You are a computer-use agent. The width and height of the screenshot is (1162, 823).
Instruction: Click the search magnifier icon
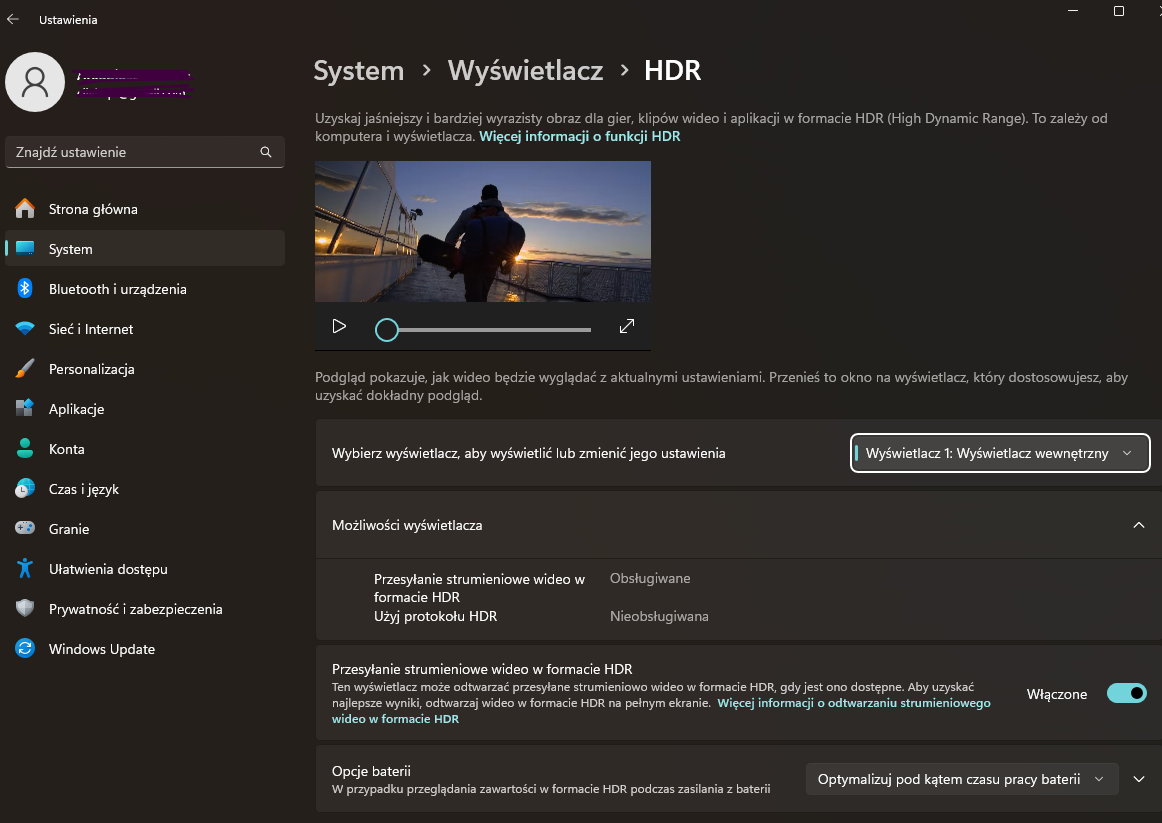pos(266,152)
